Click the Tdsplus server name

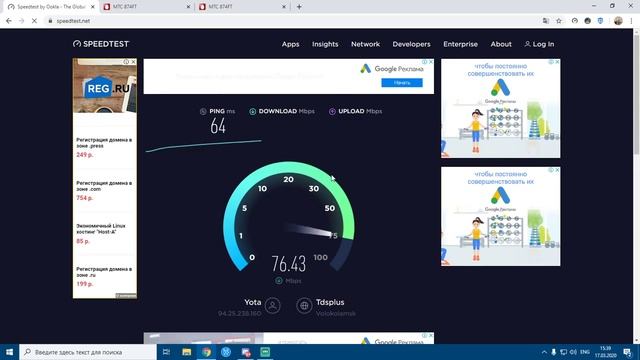pyautogui.click(x=330, y=302)
